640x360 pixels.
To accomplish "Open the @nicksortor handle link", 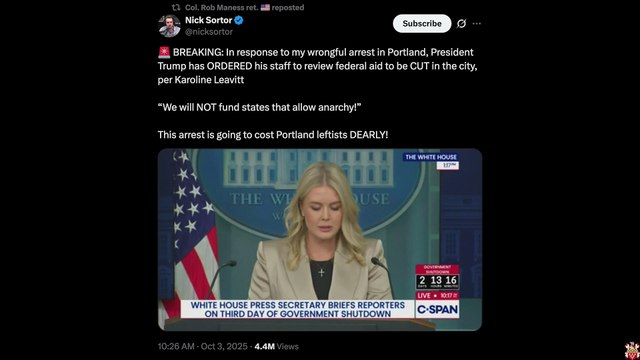I will click(x=209, y=31).
